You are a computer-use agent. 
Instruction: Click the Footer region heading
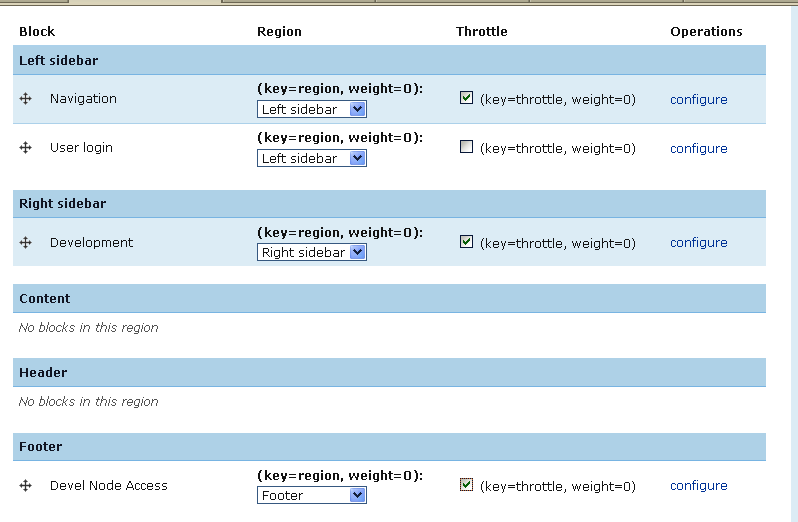[x=41, y=447]
